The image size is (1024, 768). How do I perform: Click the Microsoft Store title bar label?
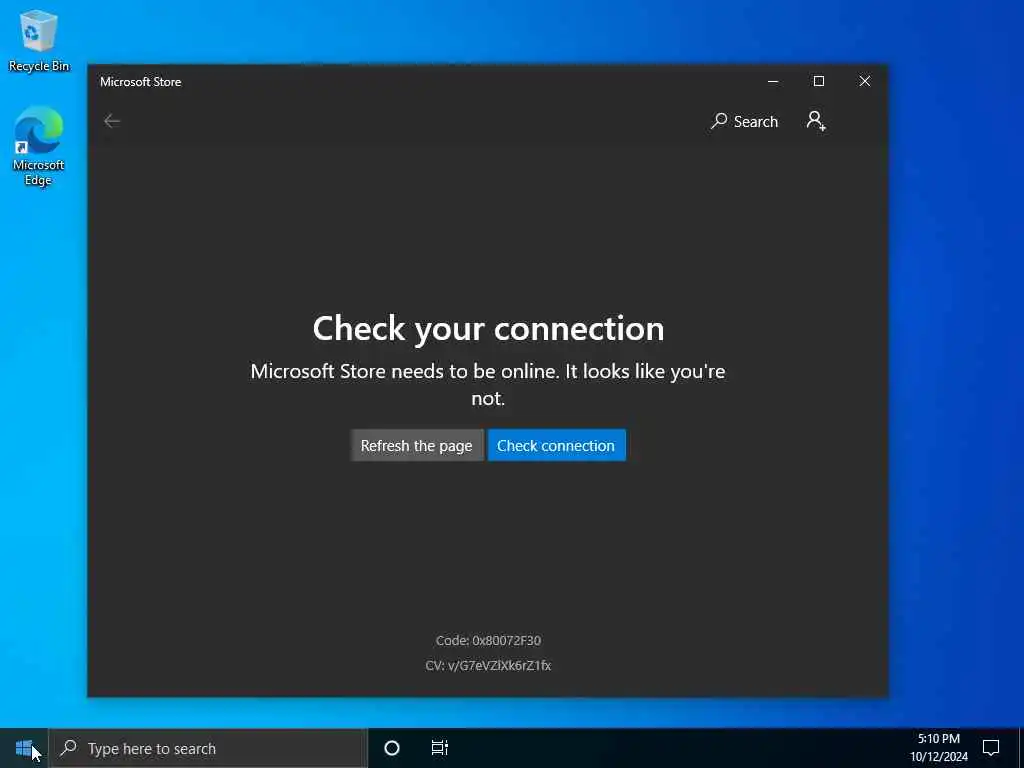click(x=140, y=82)
